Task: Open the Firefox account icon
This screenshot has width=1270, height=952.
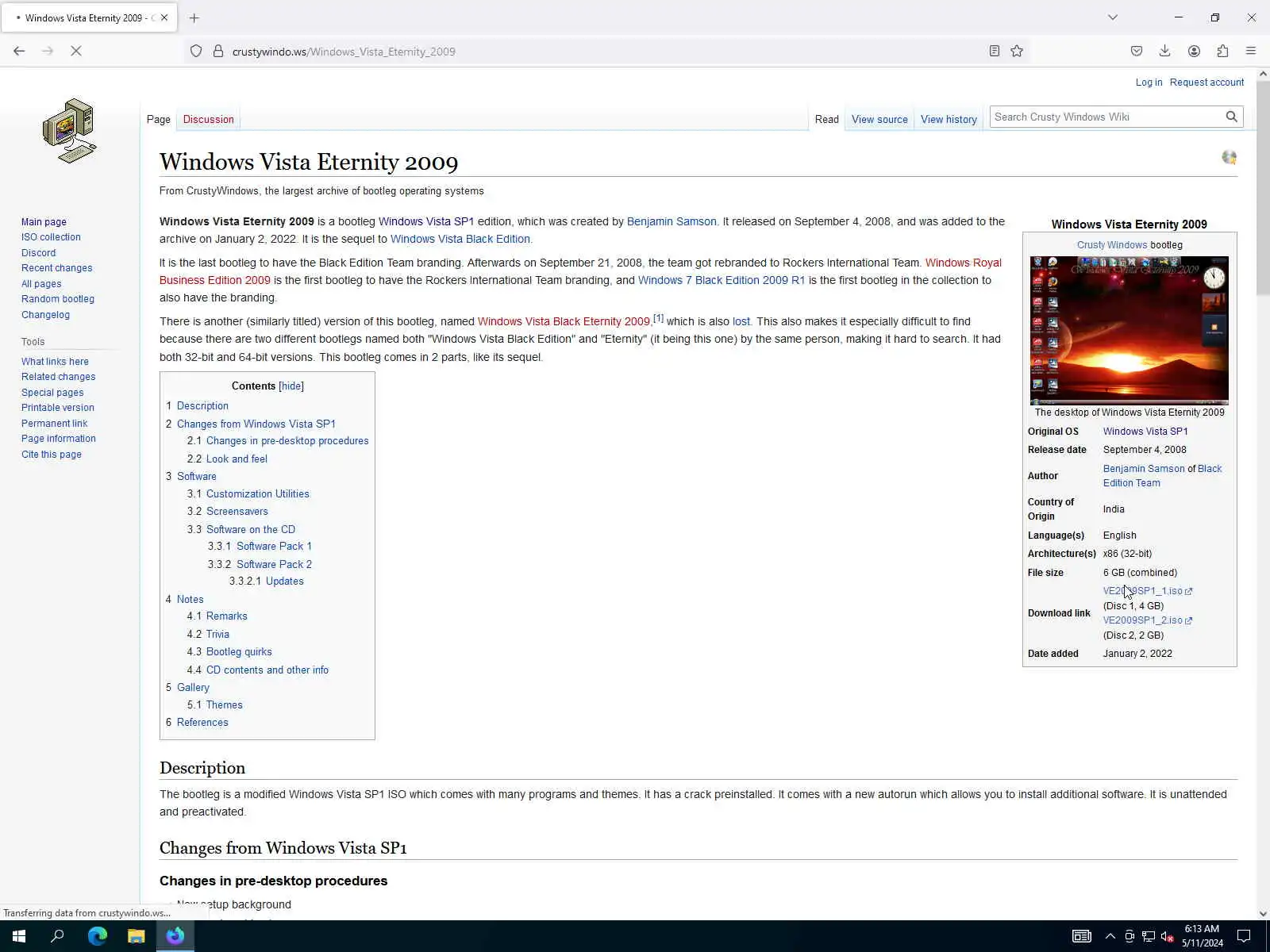Action: click(x=1194, y=51)
